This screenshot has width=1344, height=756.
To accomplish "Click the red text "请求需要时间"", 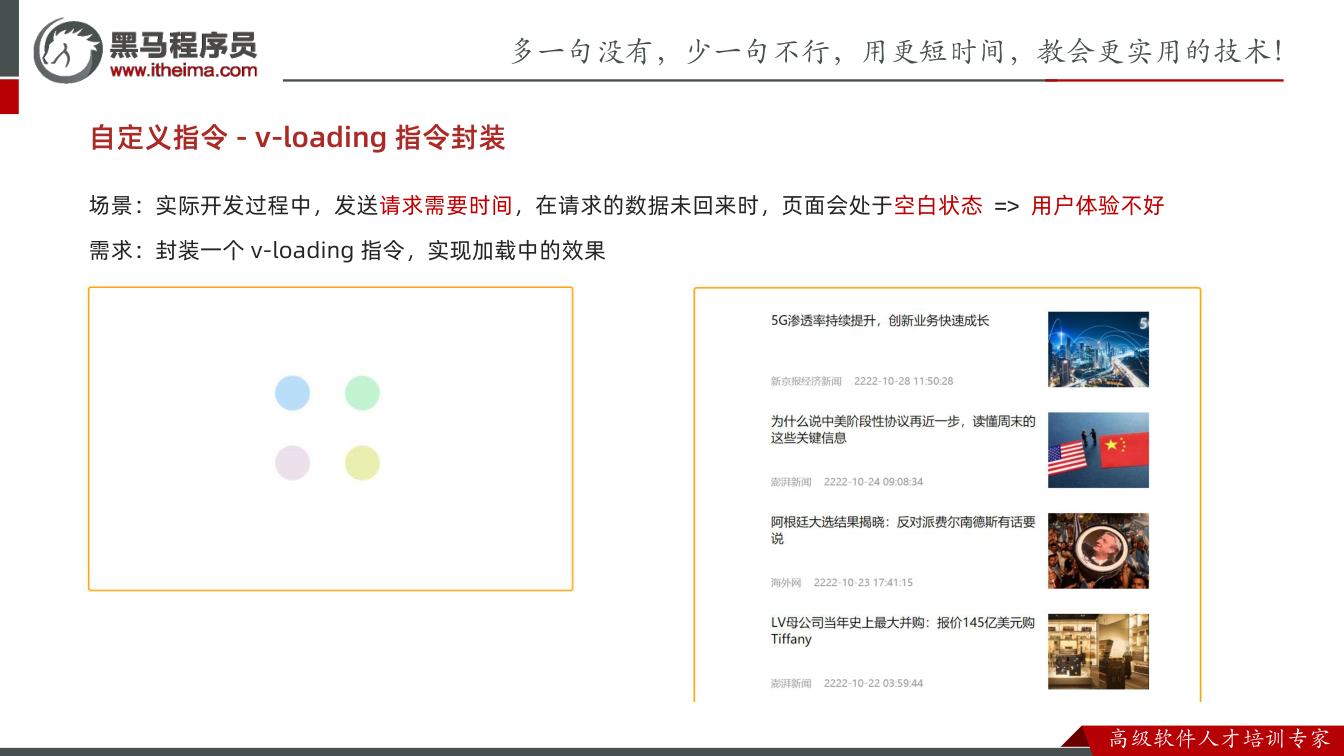I will pos(446,206).
